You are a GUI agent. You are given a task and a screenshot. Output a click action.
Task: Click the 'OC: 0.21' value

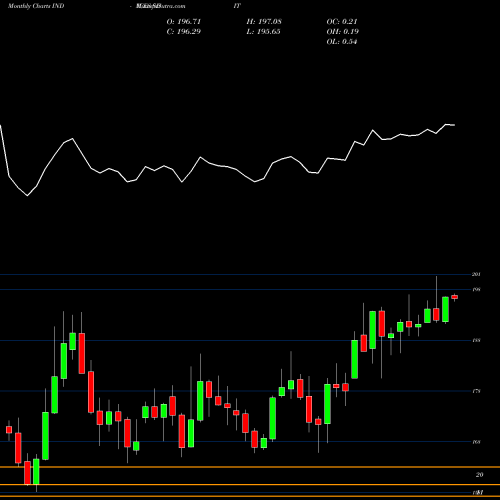tap(342, 22)
